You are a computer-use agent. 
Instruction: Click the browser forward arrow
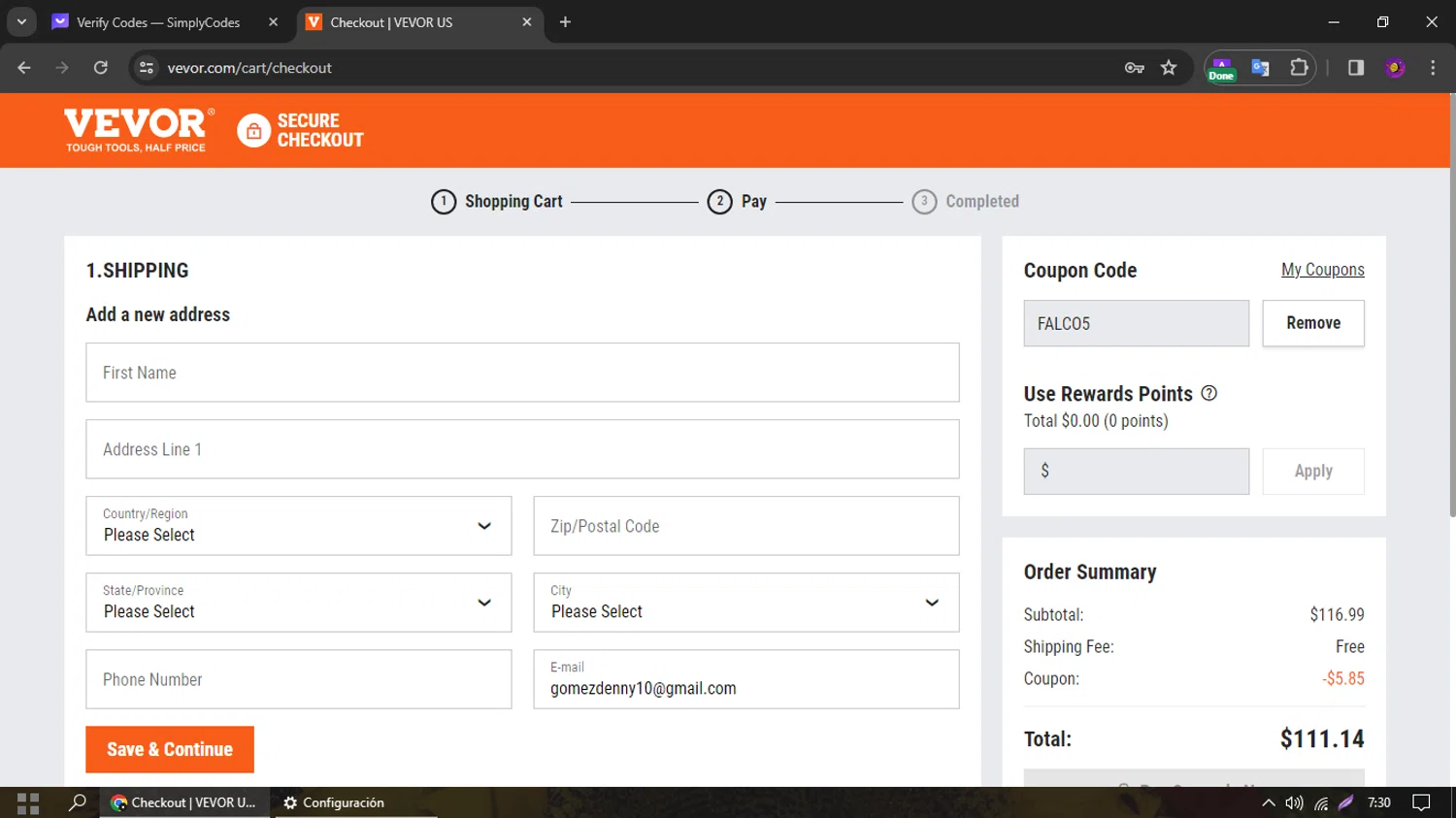[62, 68]
